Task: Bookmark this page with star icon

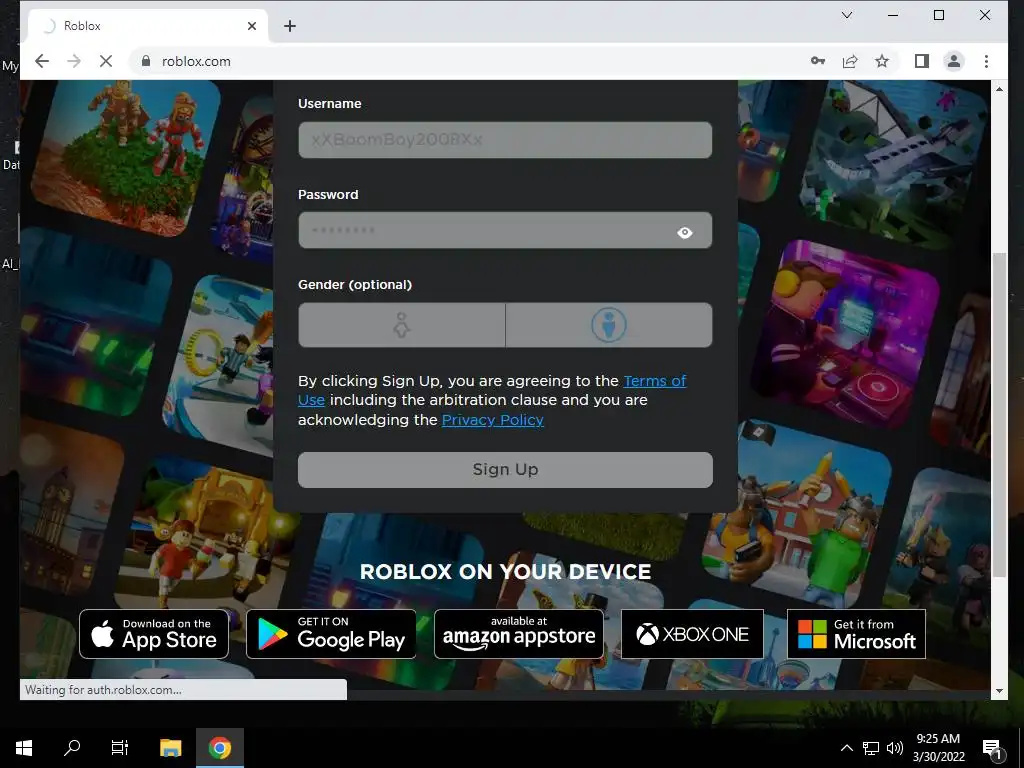Action: click(882, 61)
